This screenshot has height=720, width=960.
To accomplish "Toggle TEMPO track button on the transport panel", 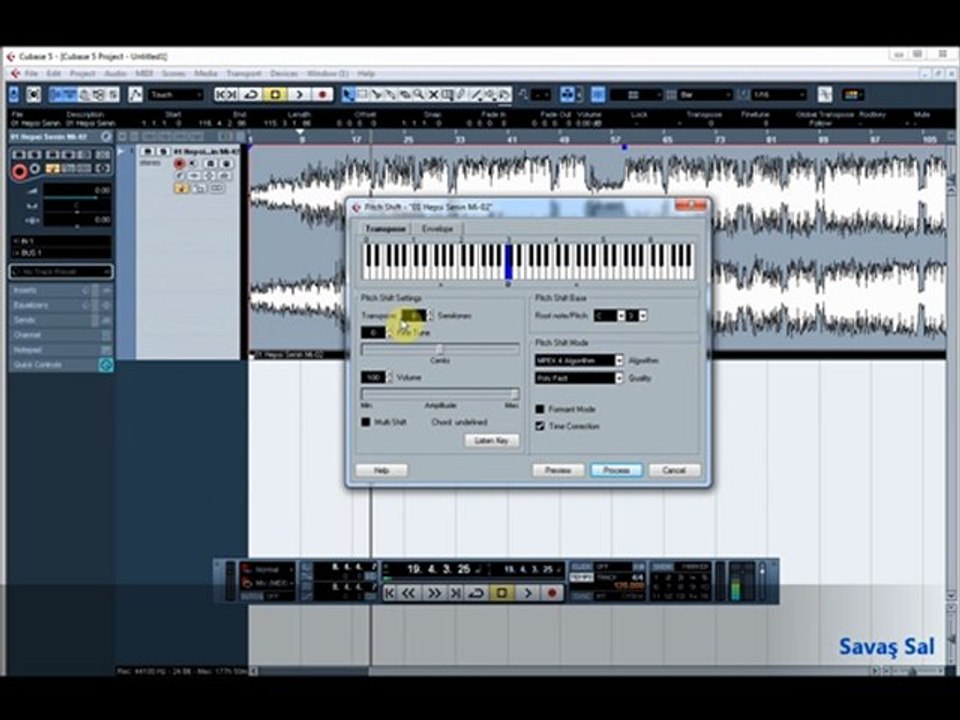I will point(581,577).
